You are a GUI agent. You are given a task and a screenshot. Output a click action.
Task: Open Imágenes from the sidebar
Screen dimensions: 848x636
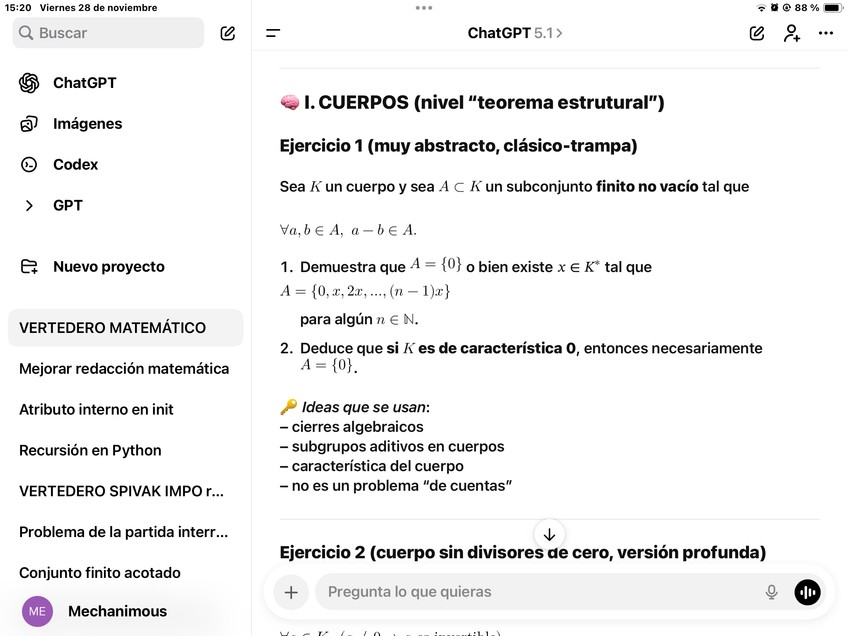pyautogui.click(x=87, y=124)
